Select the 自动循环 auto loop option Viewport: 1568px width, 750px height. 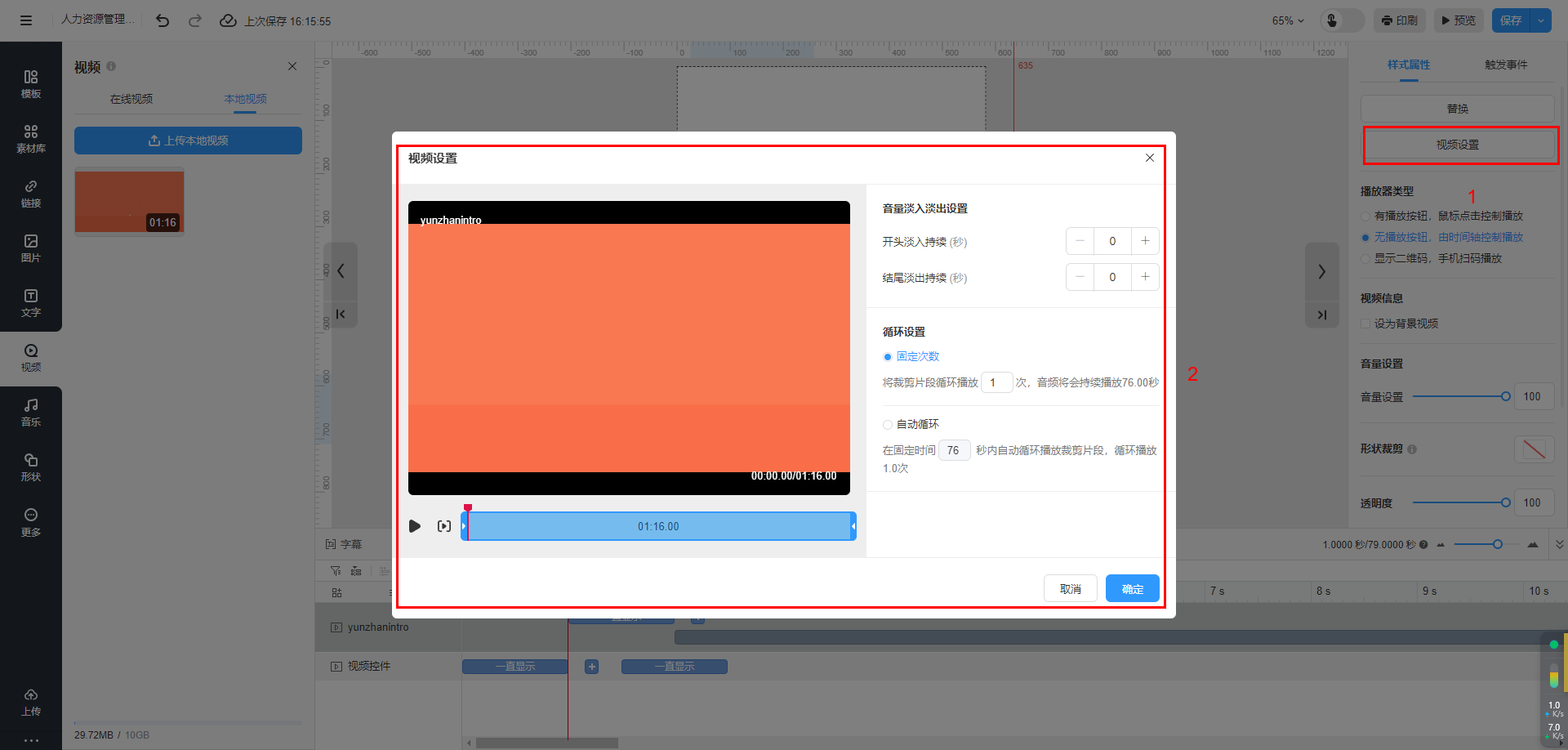pyautogui.click(x=888, y=425)
